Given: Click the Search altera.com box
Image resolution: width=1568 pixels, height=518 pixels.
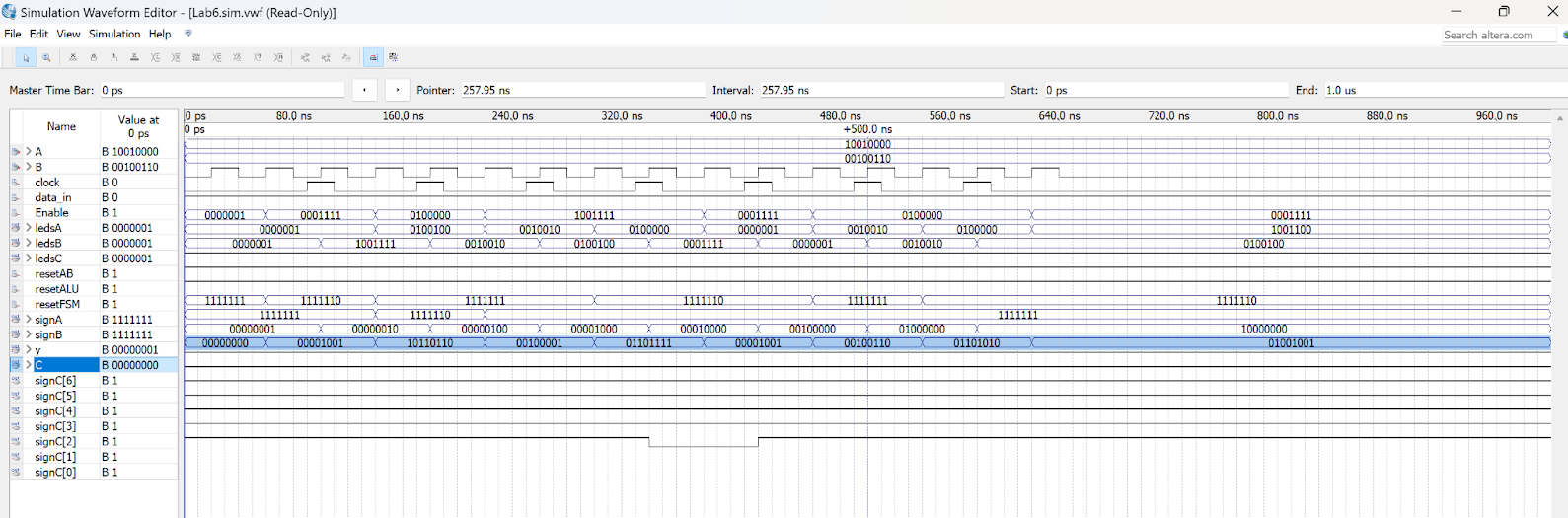Looking at the screenshot, I should coord(1499,35).
